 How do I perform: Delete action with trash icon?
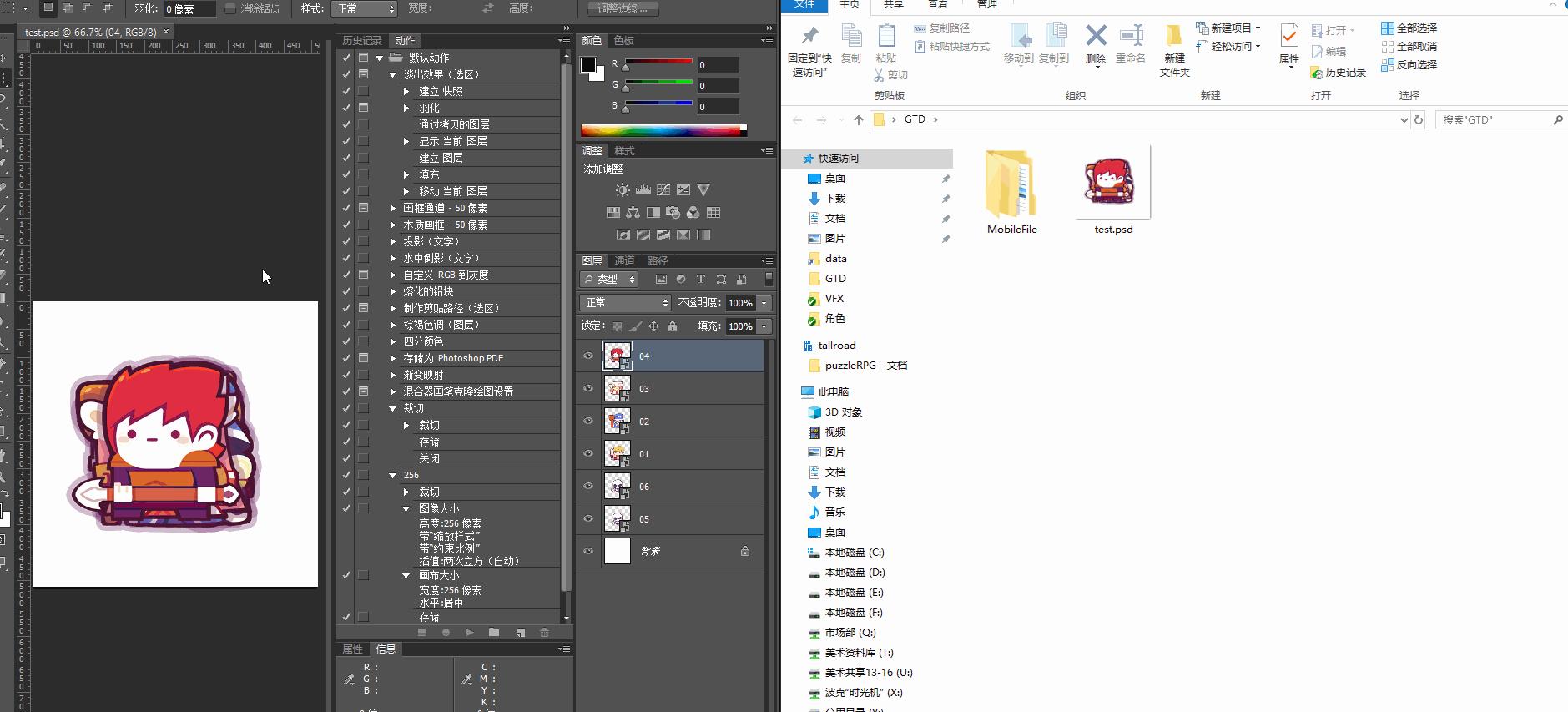coord(545,633)
